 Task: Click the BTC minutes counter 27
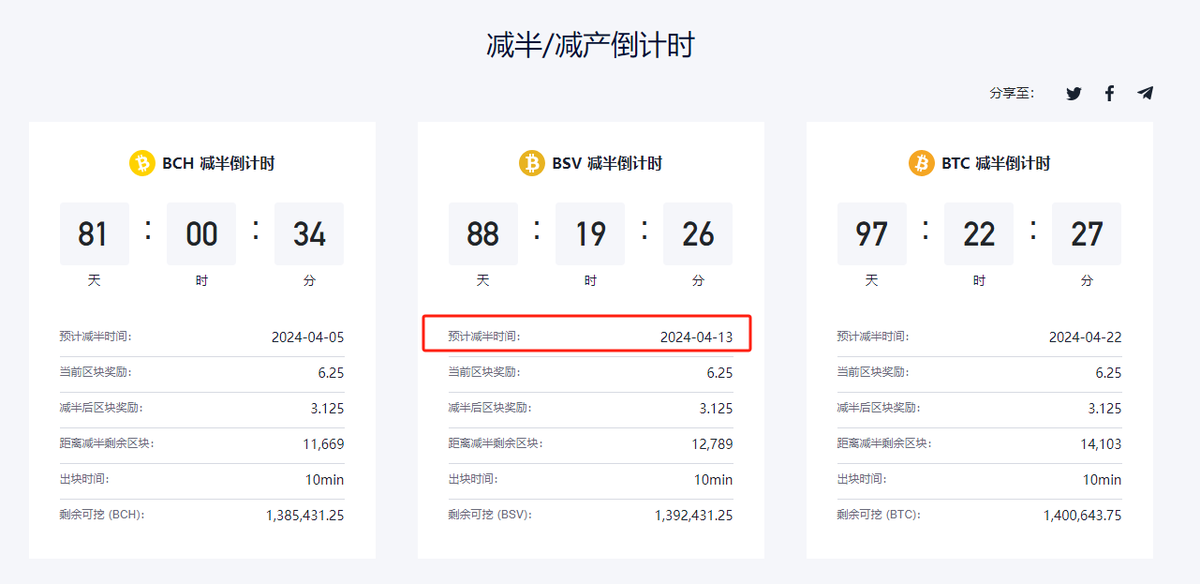1087,234
